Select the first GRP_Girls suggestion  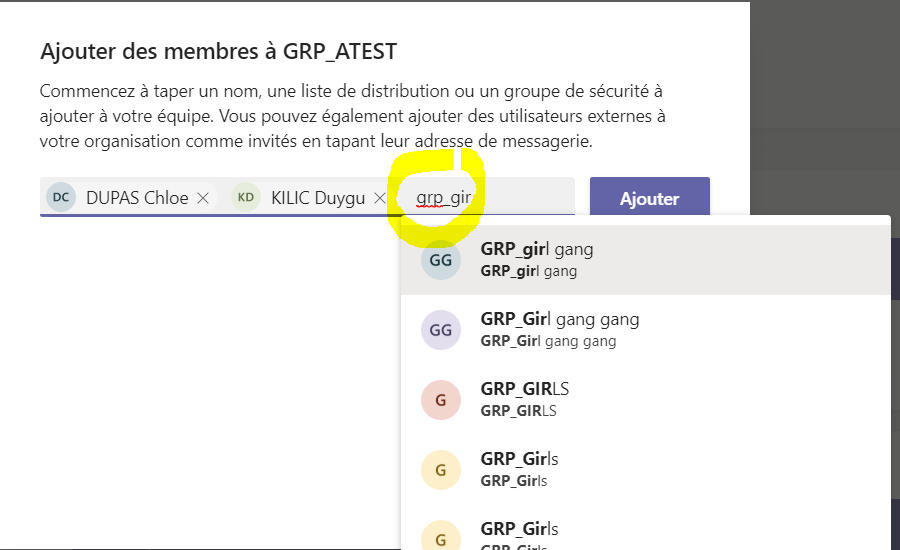(645, 470)
